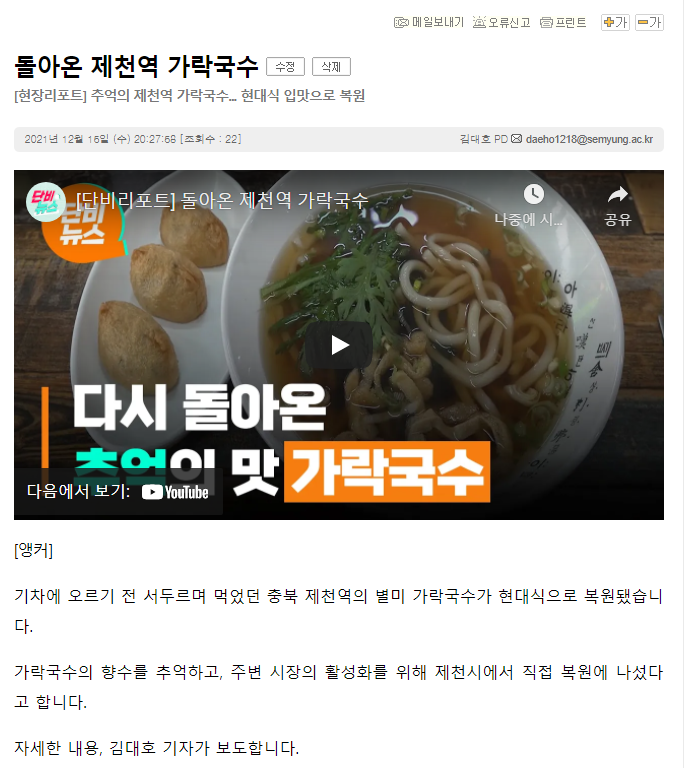The height and width of the screenshot is (768, 684).
Task: Click the 수정 edit button
Action: coord(285,67)
